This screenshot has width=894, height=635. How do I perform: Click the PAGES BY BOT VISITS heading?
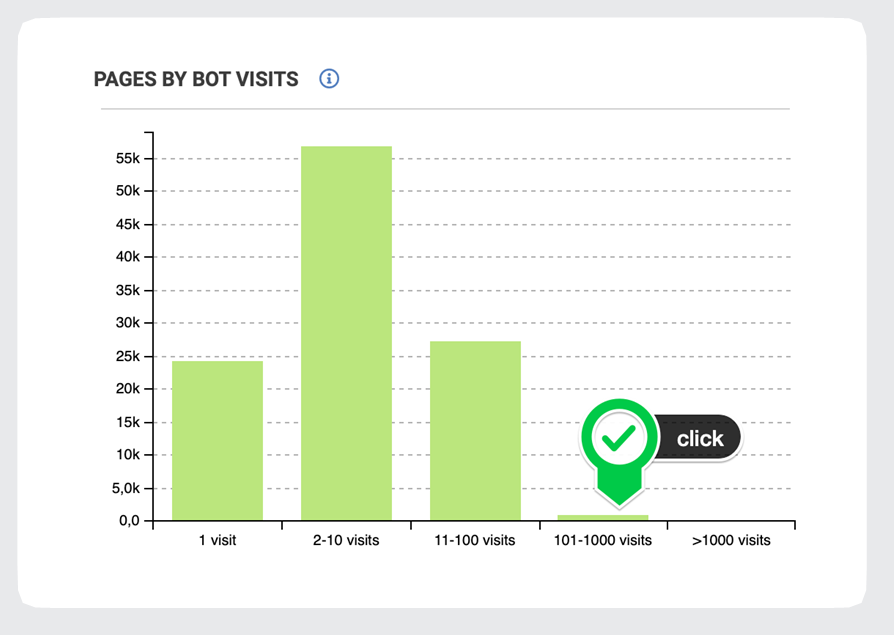[196, 79]
